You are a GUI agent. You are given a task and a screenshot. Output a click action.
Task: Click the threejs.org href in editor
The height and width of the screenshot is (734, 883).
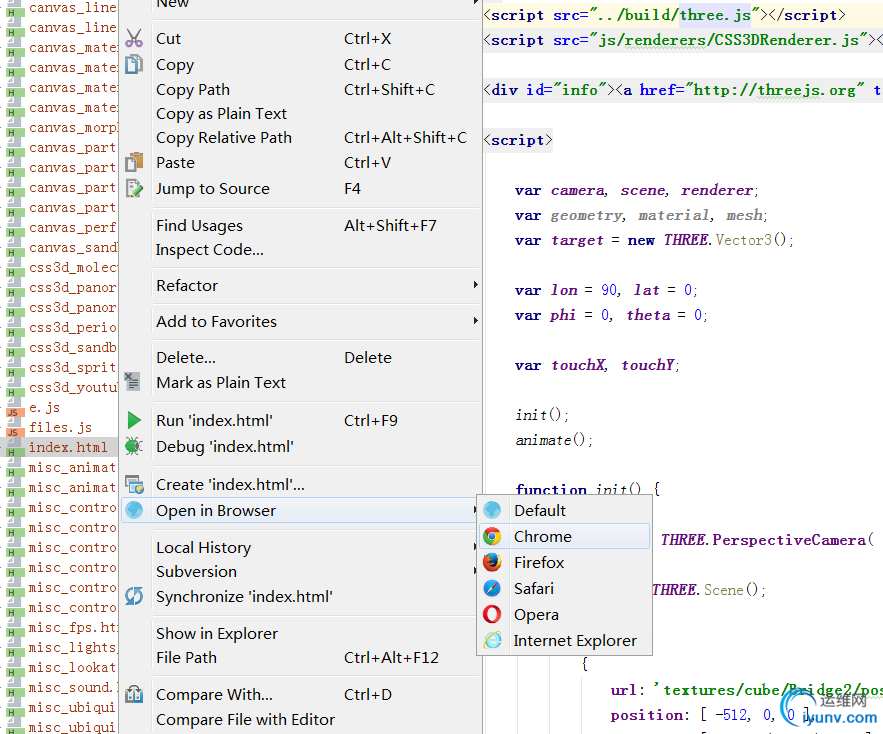click(774, 90)
